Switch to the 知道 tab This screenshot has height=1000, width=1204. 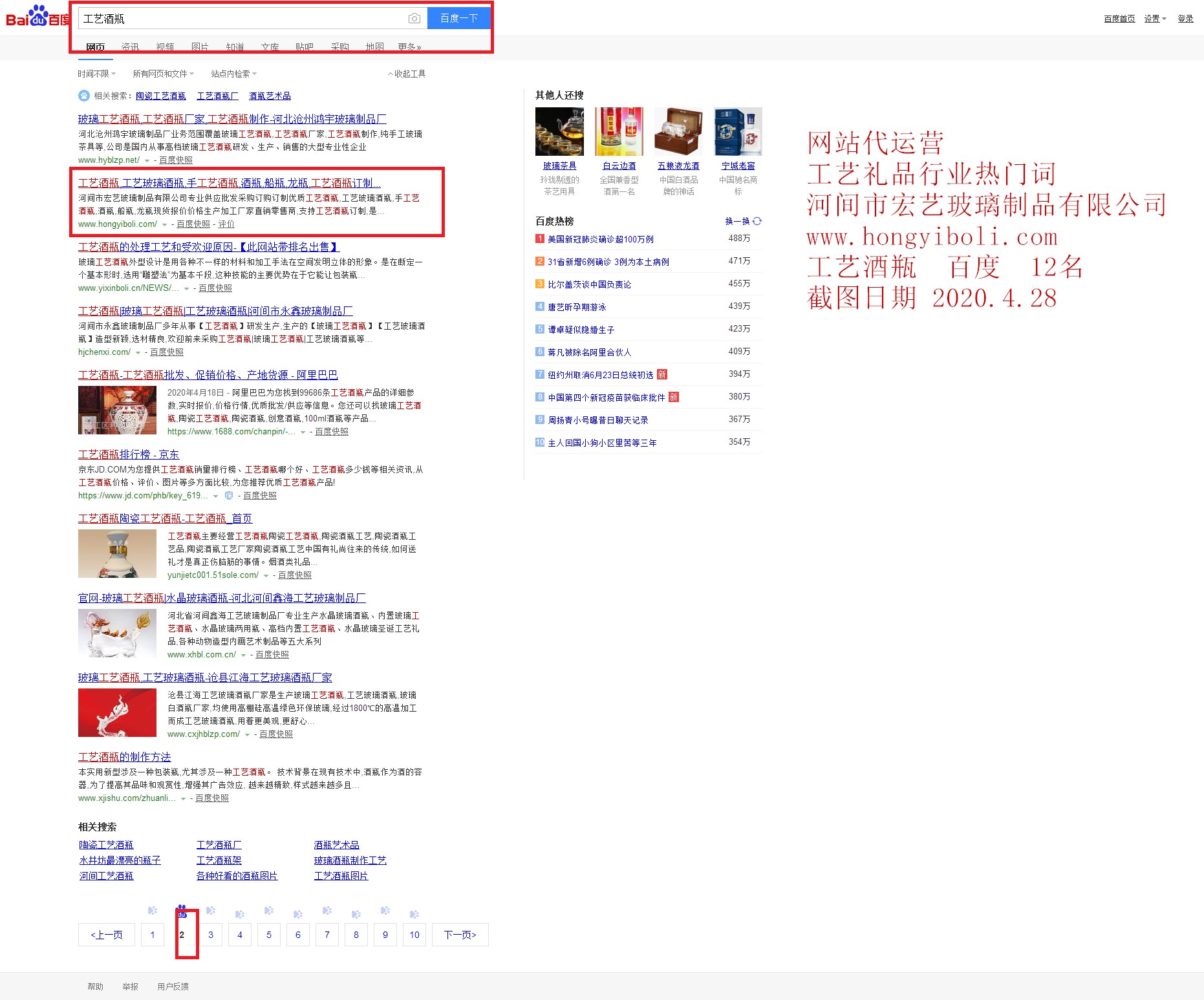point(235,47)
